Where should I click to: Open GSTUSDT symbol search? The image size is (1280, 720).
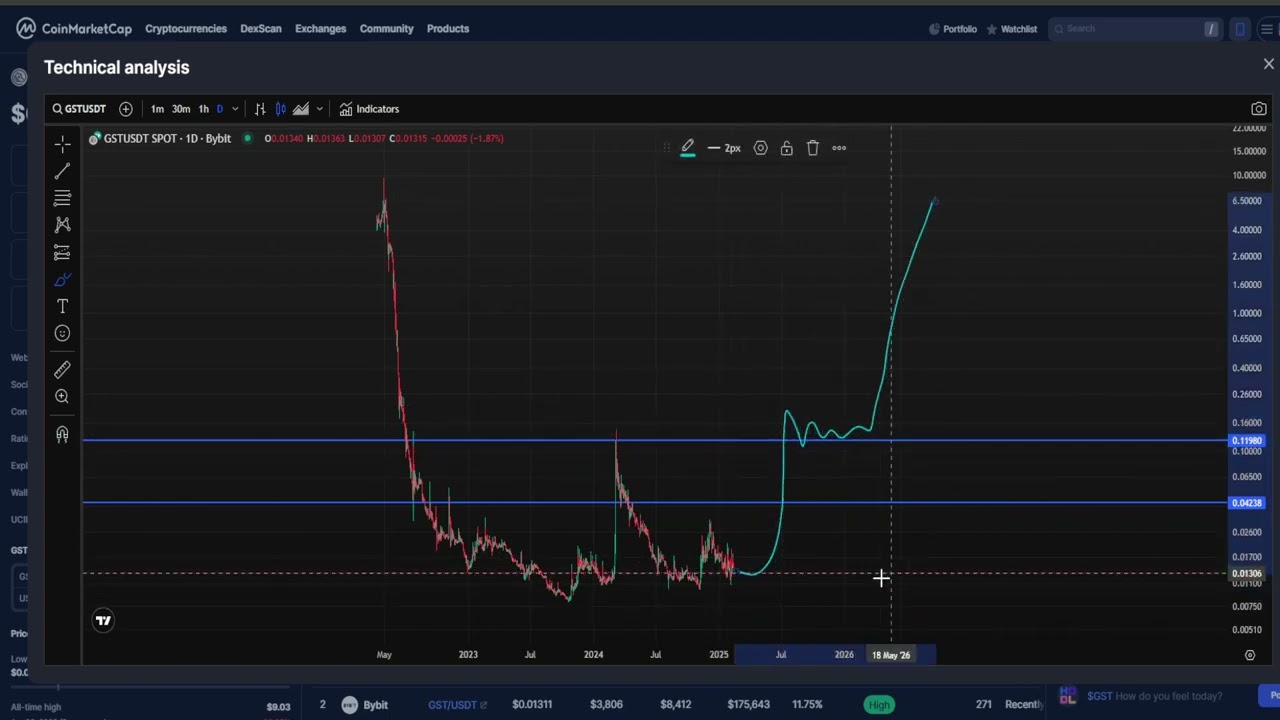click(79, 109)
